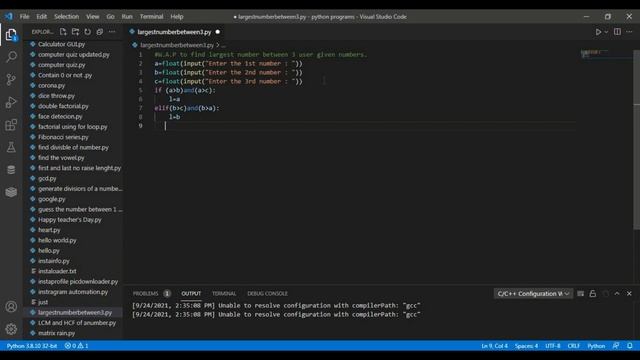Change language mode via Python
This screenshot has width=640, height=360.
596,346
